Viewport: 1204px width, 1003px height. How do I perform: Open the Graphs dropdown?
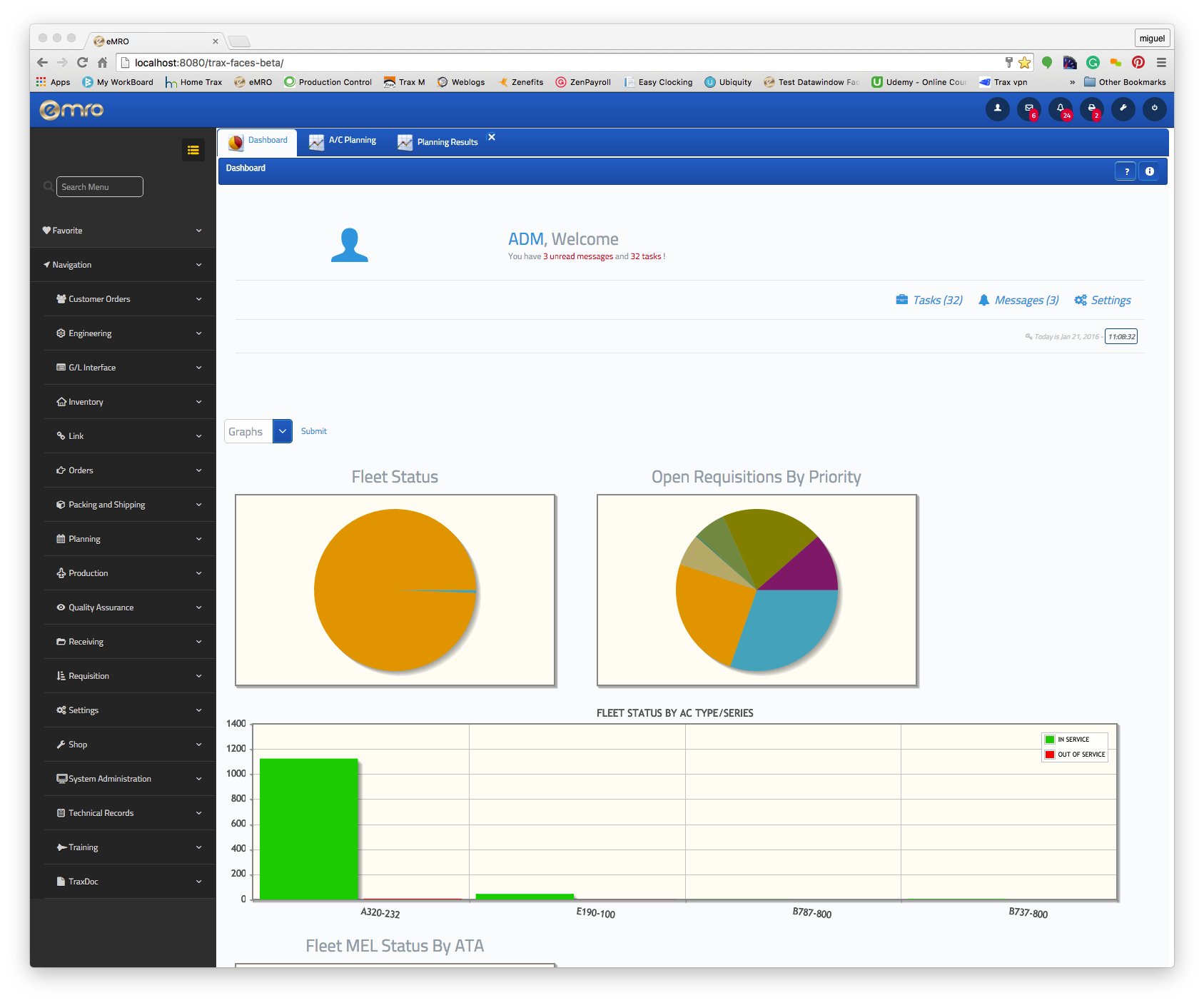tap(282, 431)
